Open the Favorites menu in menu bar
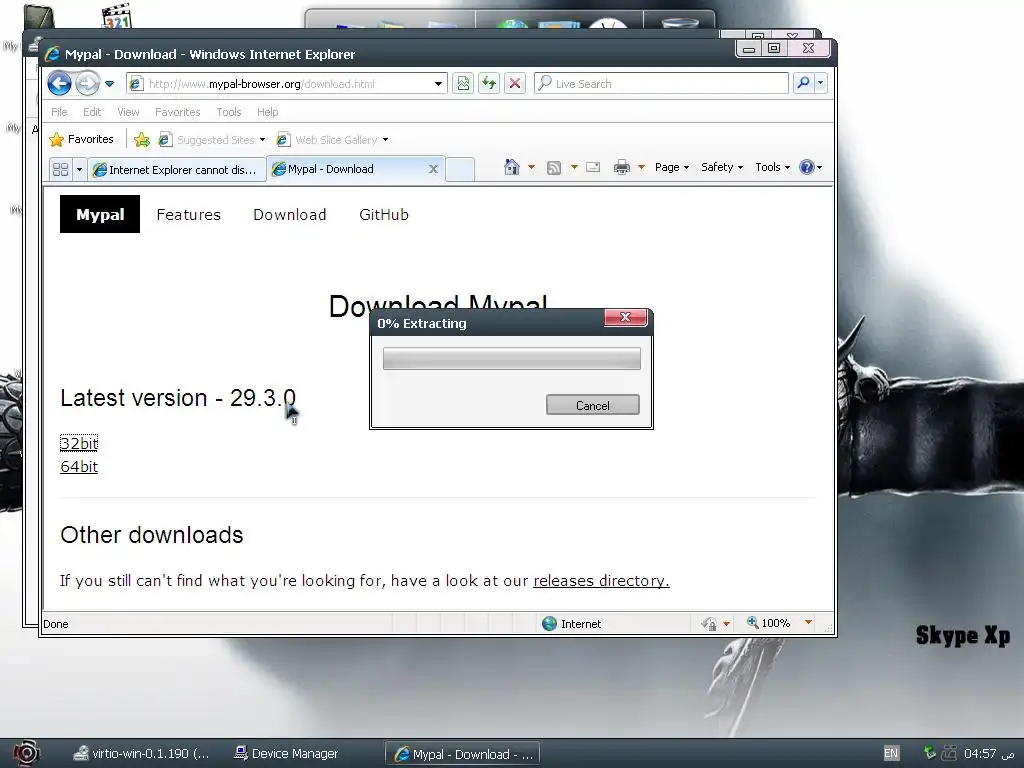Screen dimensions: 1024x768 [178, 112]
